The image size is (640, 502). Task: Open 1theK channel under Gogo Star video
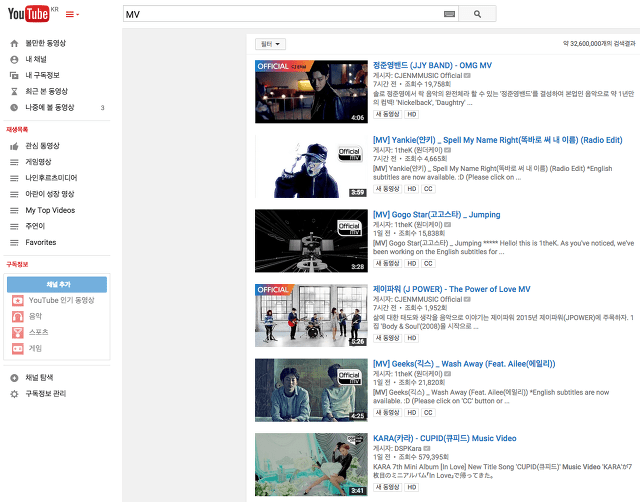(x=418, y=225)
